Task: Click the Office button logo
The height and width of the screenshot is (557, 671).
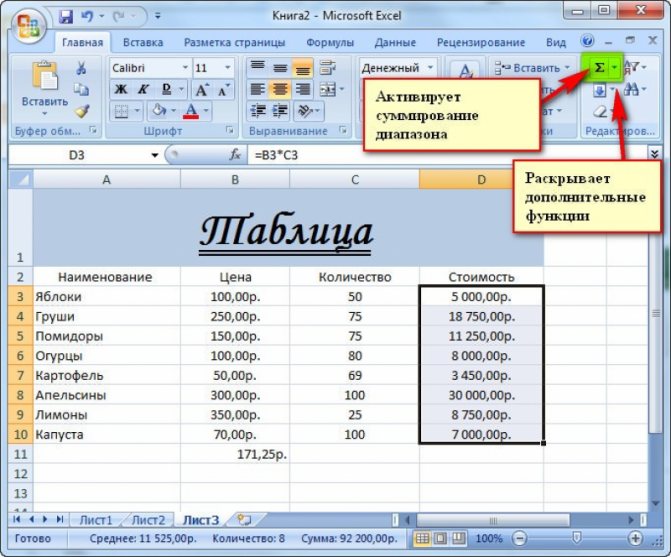Action: [x=28, y=25]
